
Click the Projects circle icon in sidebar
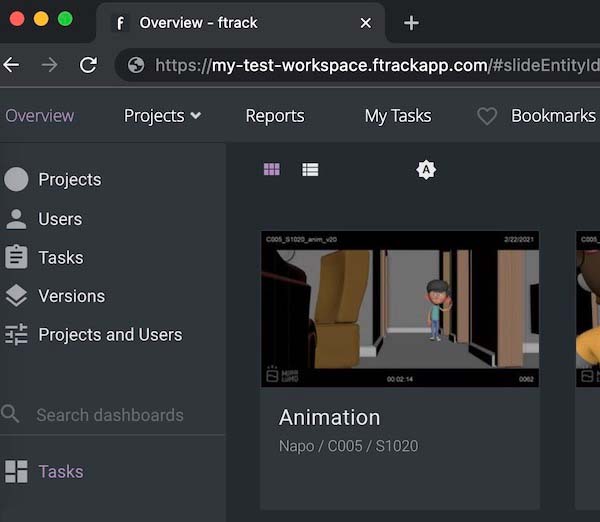[x=16, y=180]
